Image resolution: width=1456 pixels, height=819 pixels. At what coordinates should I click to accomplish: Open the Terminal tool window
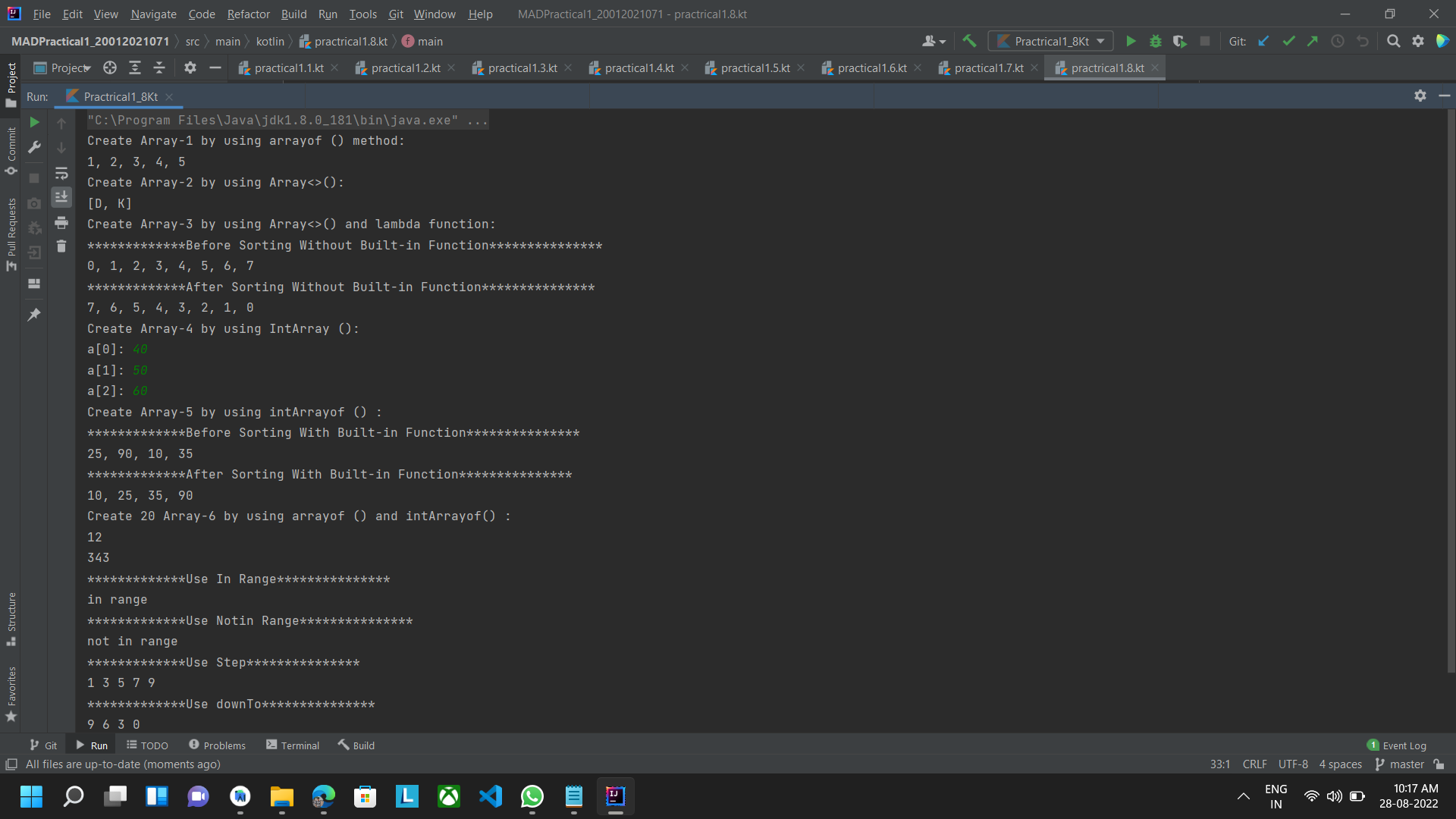pyautogui.click(x=293, y=745)
